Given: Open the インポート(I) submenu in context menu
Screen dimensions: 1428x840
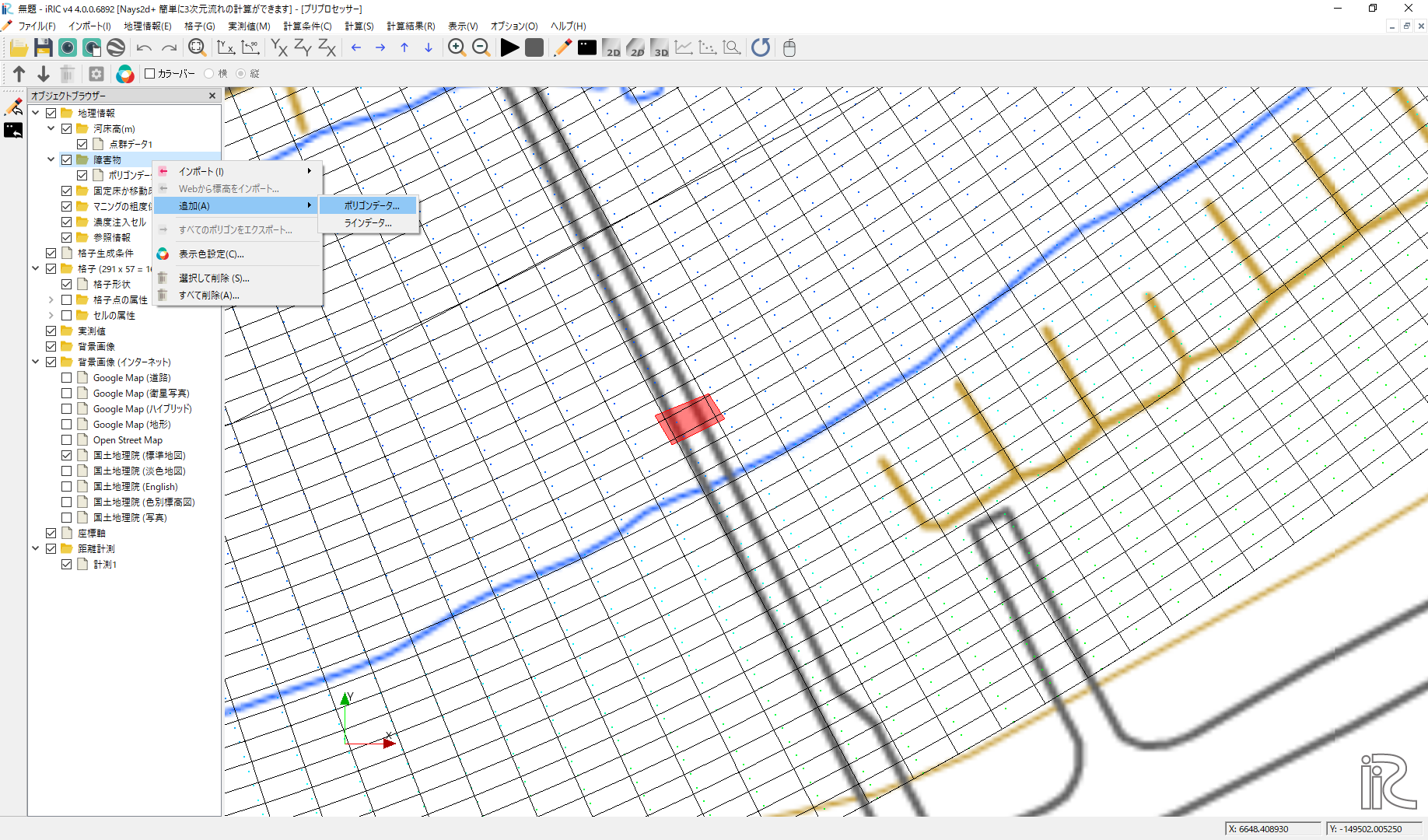Looking at the screenshot, I should pos(237,171).
